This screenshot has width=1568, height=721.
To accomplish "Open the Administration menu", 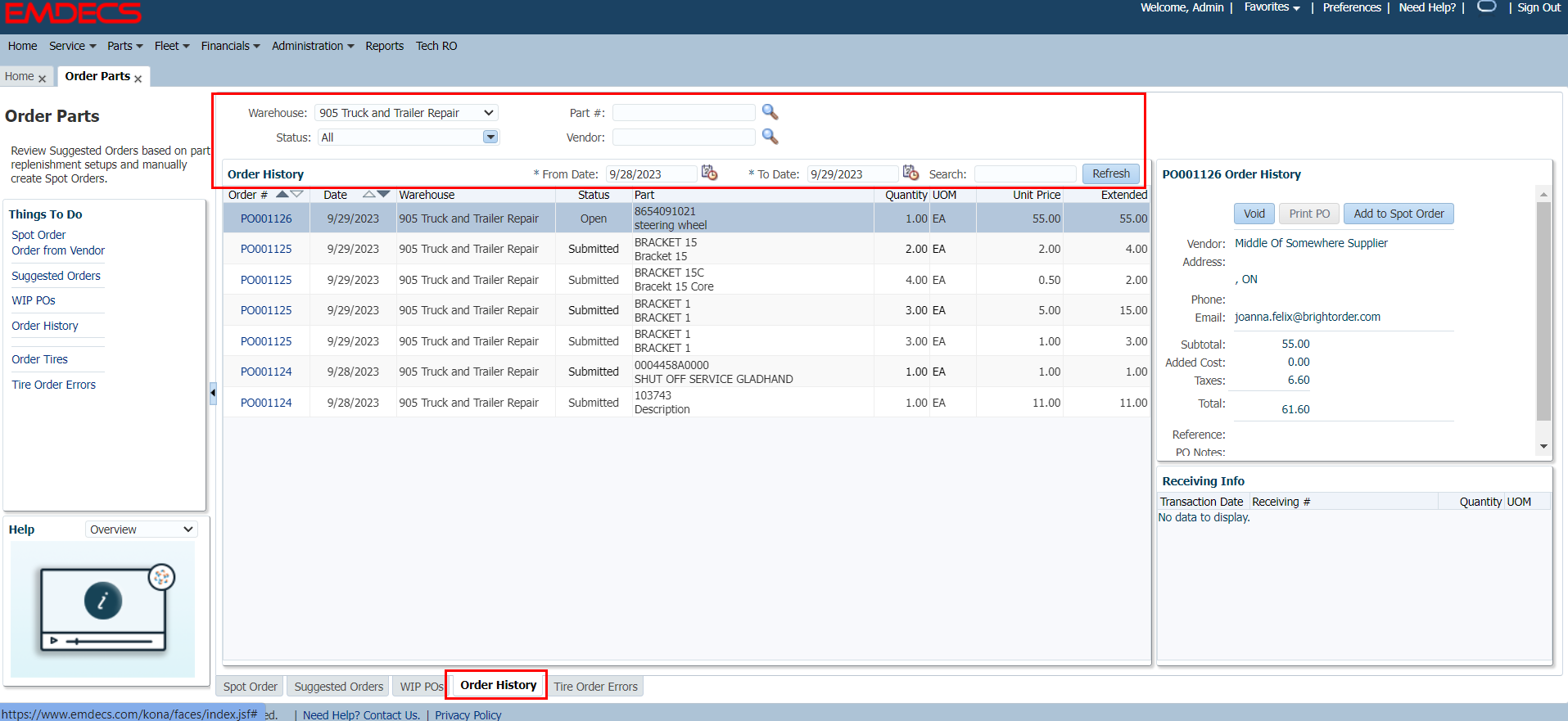I will (313, 46).
